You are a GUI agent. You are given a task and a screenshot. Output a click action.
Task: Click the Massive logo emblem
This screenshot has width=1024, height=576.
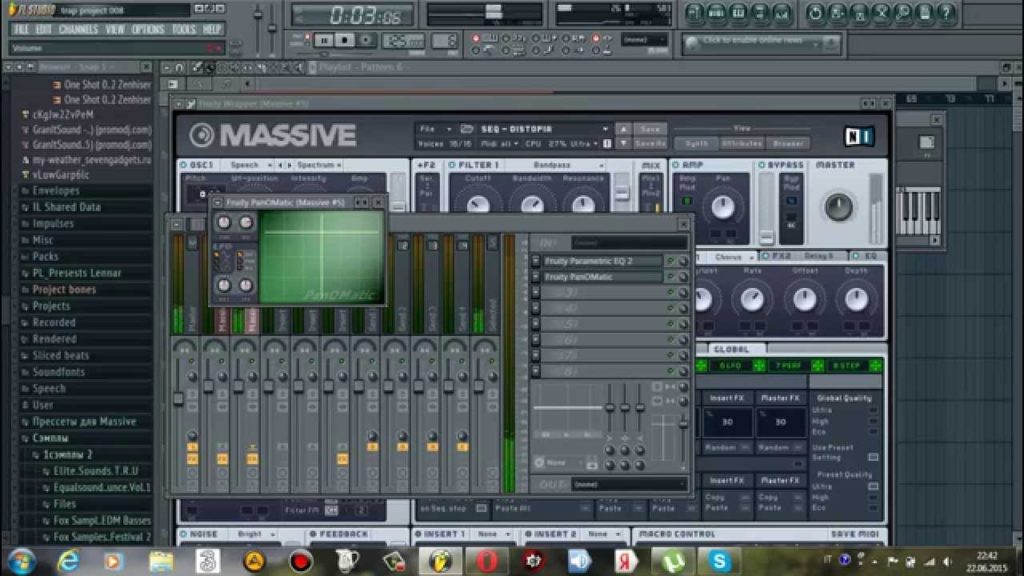click(201, 135)
